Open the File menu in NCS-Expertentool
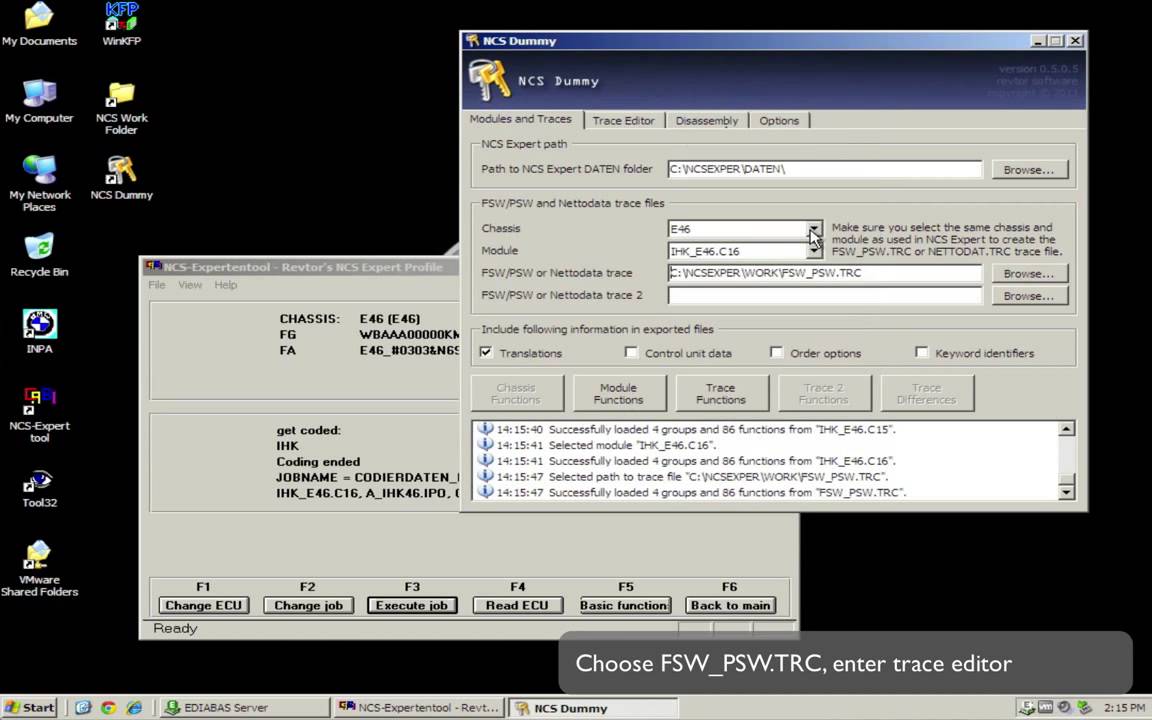 click(156, 285)
